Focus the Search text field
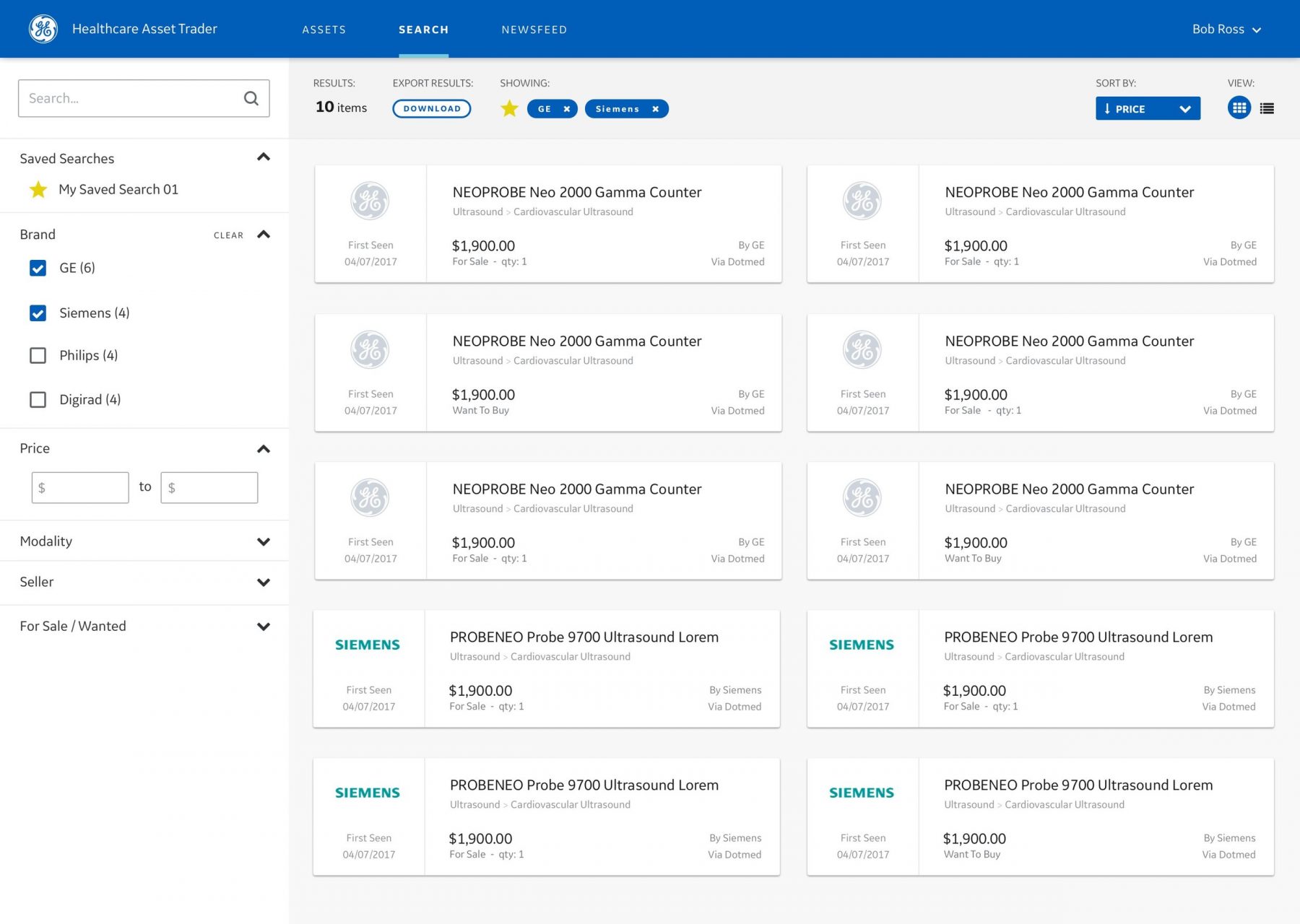 144,98
